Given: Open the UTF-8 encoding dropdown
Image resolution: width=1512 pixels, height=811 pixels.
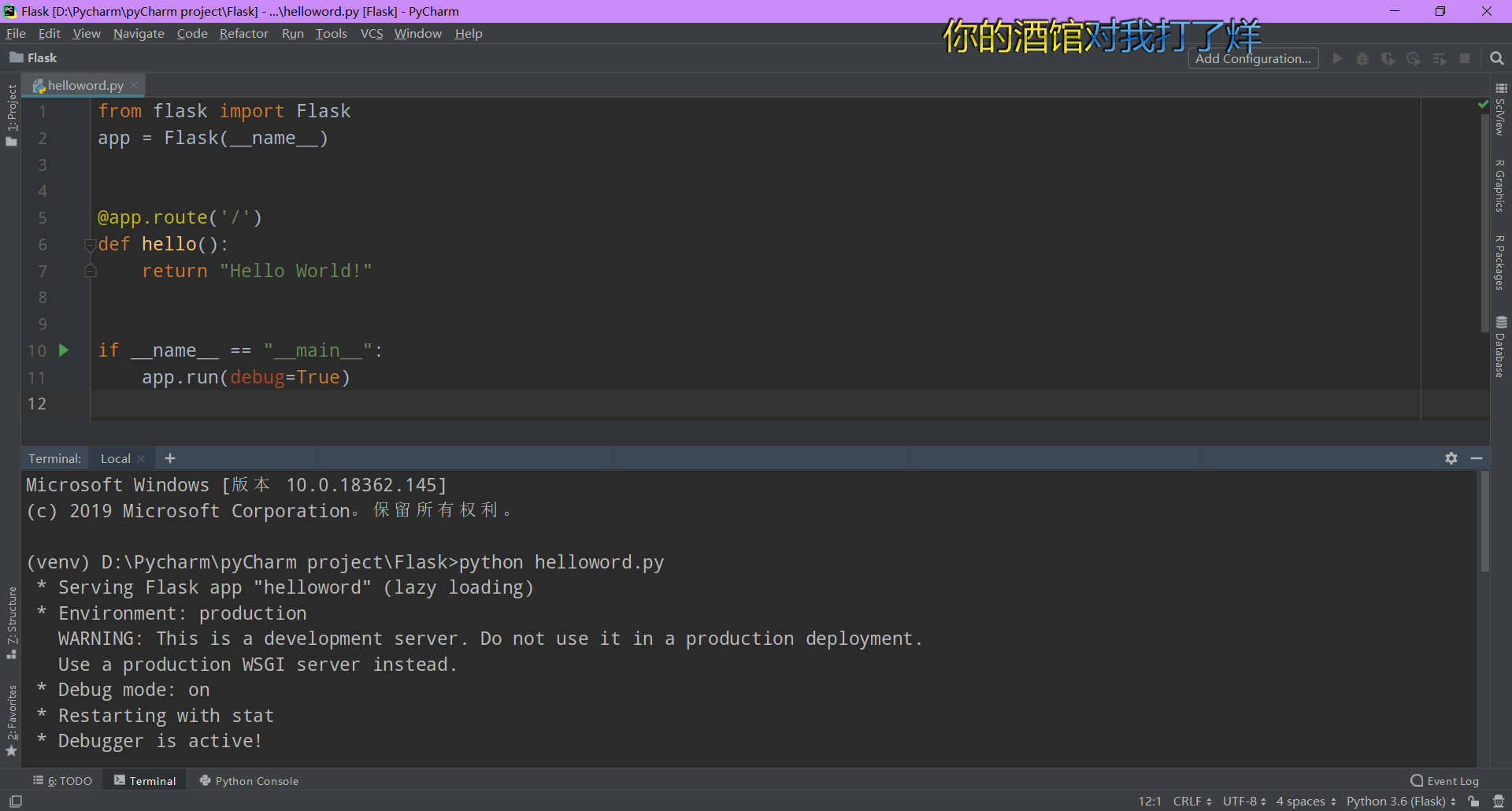Looking at the screenshot, I should click(1244, 802).
